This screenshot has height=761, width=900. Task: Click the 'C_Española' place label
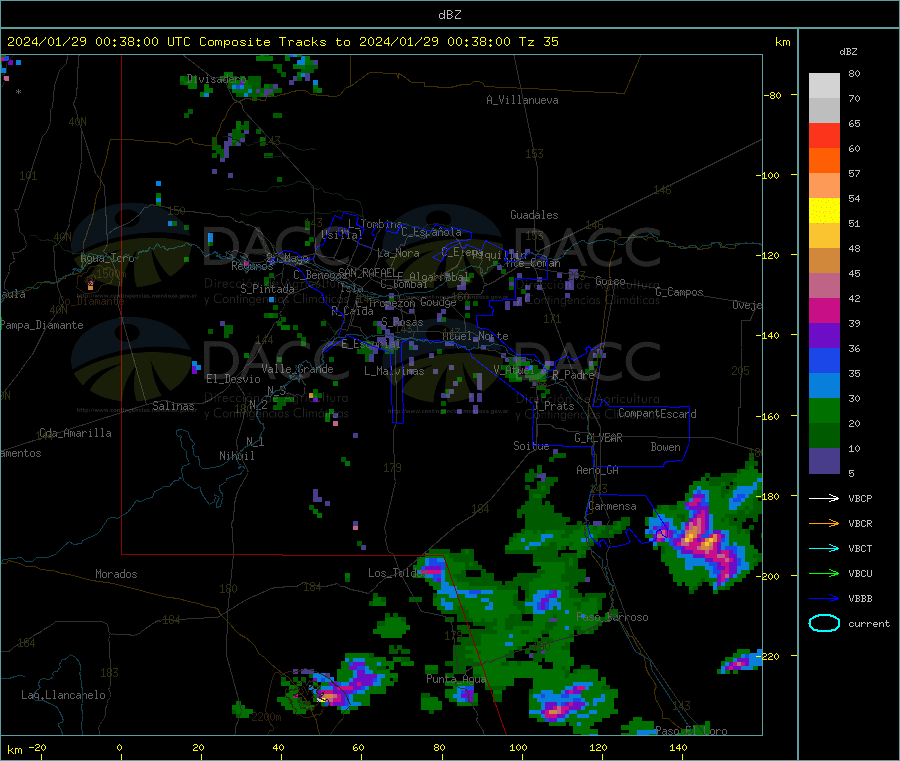tap(431, 232)
